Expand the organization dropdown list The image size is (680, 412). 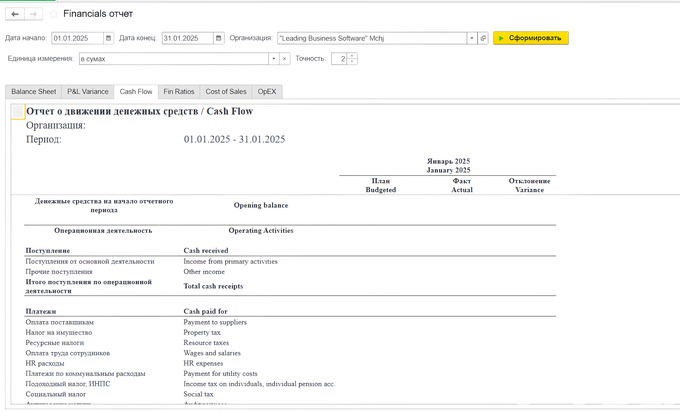[x=471, y=38]
